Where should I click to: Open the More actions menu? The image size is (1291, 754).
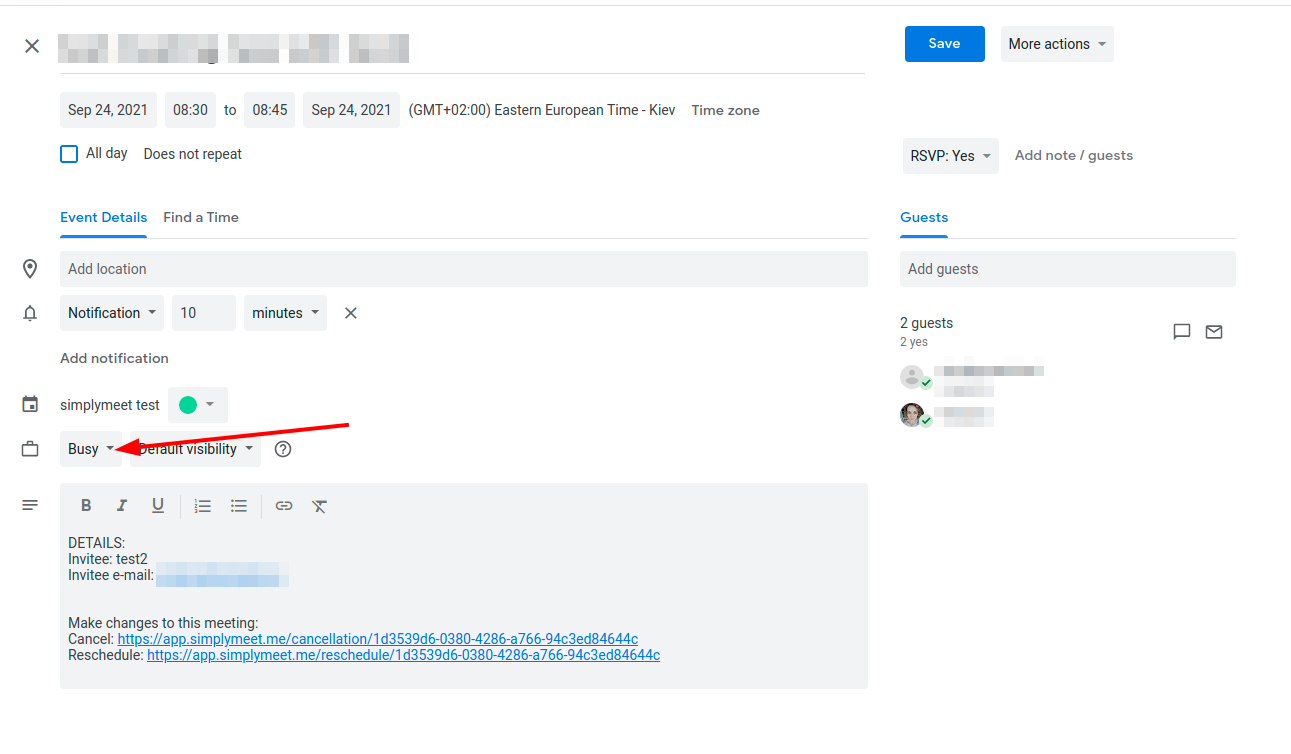tap(1057, 44)
